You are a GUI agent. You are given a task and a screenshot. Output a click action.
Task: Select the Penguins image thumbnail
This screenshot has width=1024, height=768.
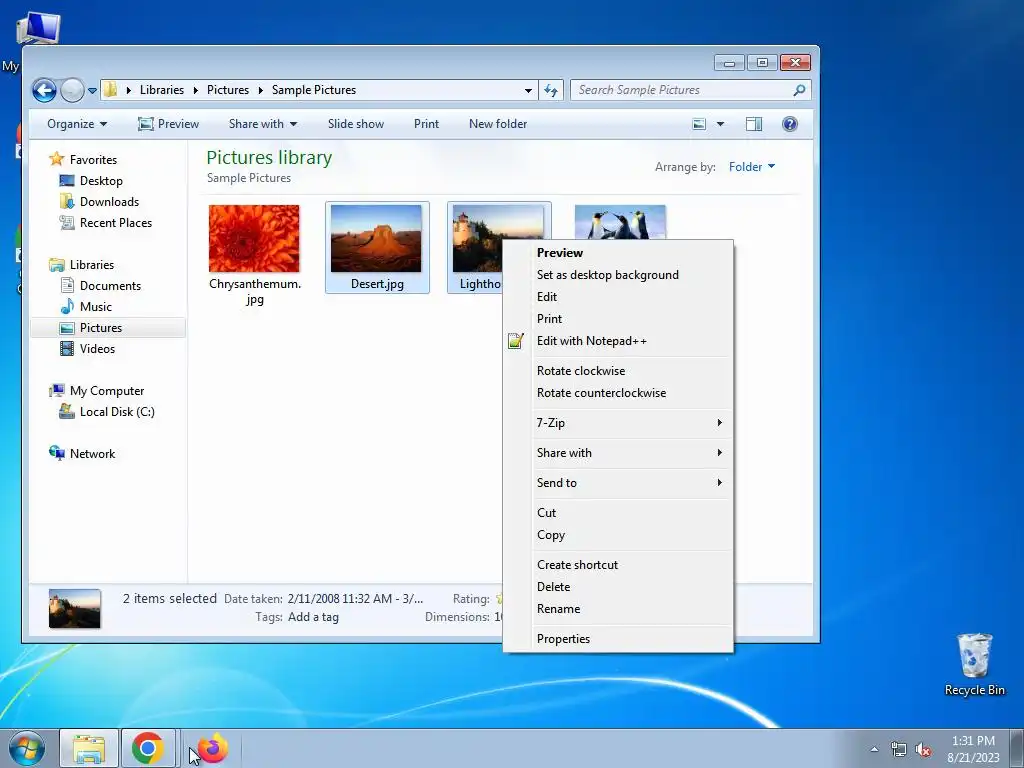coord(620,222)
